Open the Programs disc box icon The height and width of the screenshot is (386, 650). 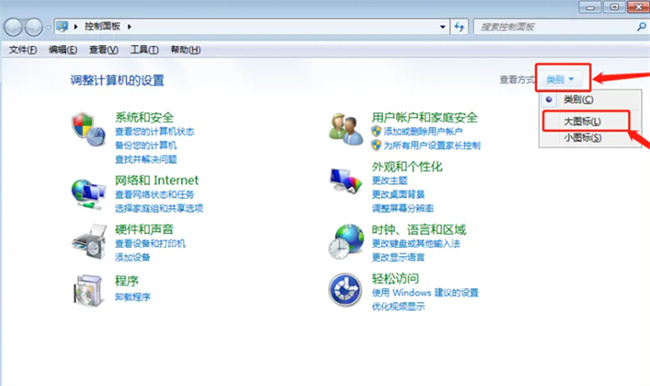click(x=87, y=290)
